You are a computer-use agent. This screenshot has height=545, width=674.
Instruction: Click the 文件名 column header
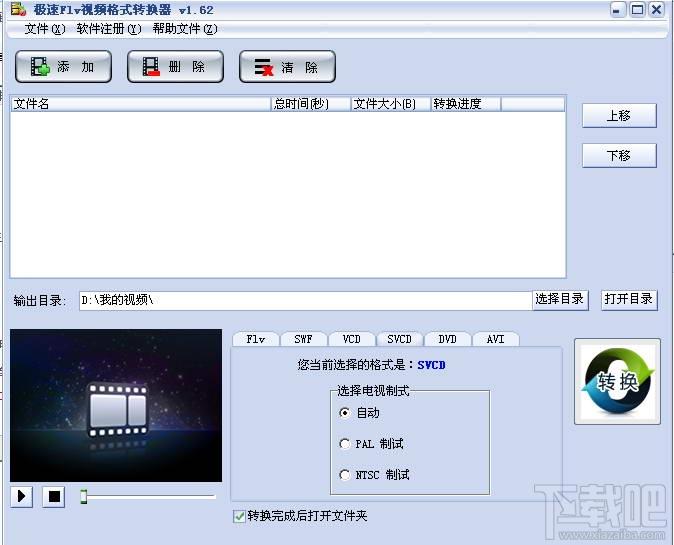[141, 104]
